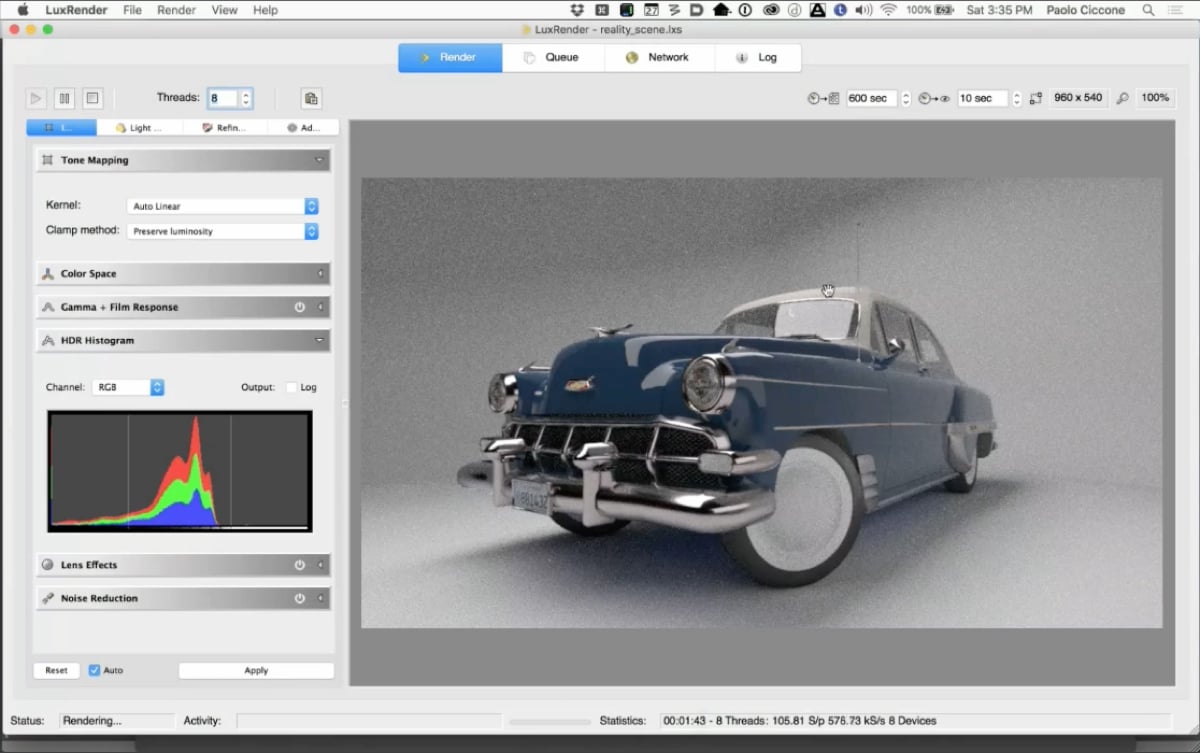Screen dimensions: 1200x753
Task: Open the Apple menu
Action: (x=23, y=10)
